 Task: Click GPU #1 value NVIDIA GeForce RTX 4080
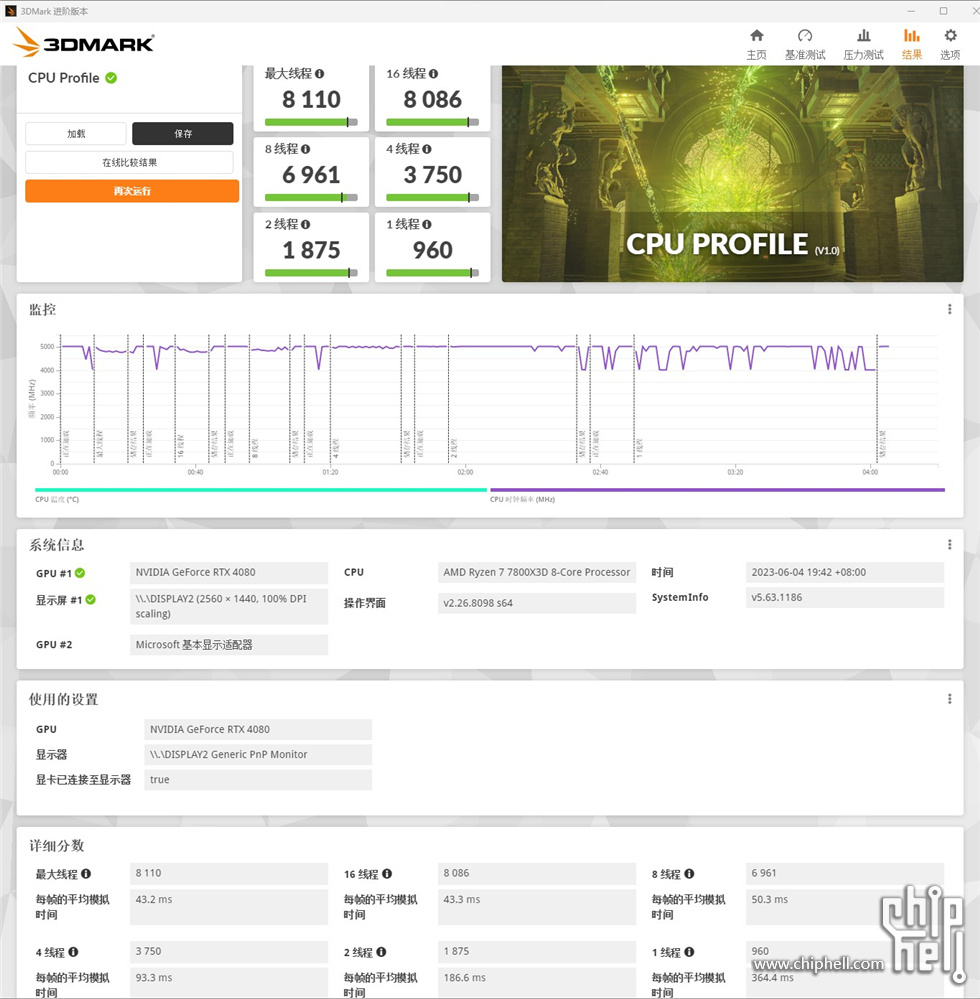coord(229,573)
